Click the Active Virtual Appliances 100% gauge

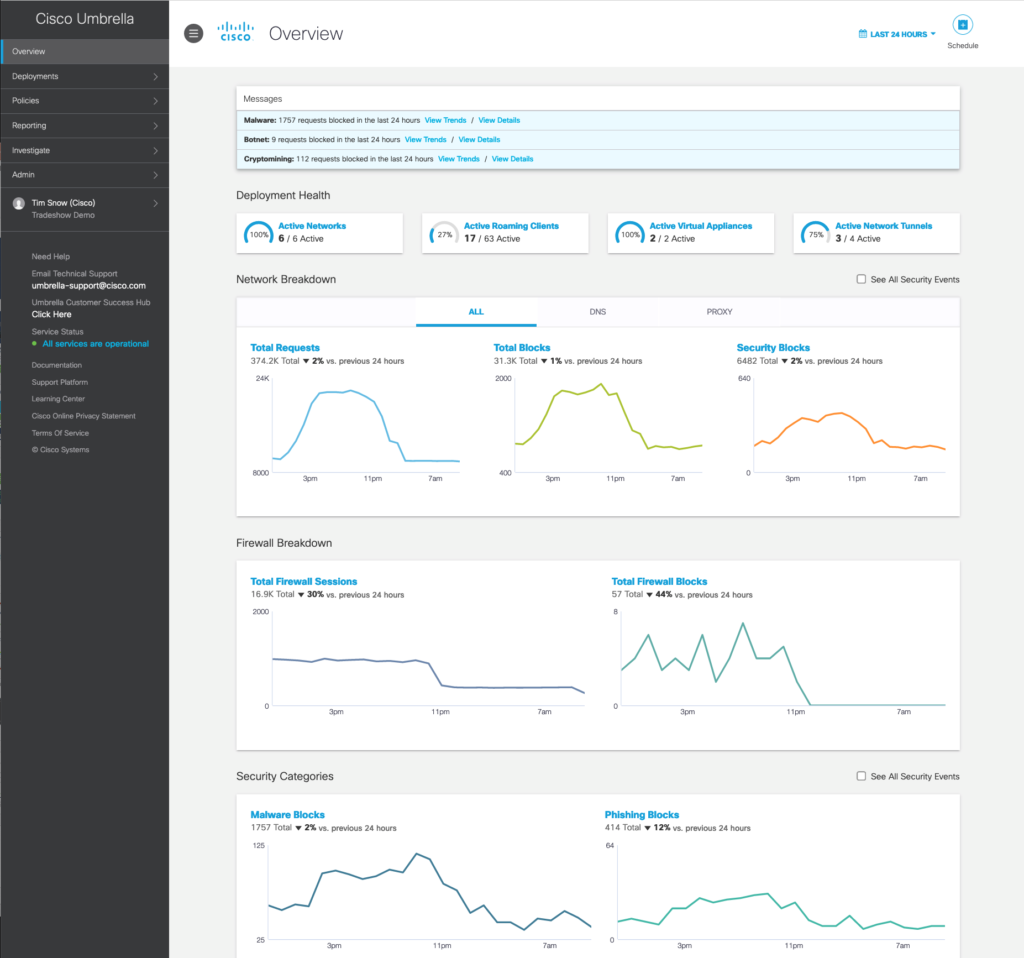(x=630, y=234)
